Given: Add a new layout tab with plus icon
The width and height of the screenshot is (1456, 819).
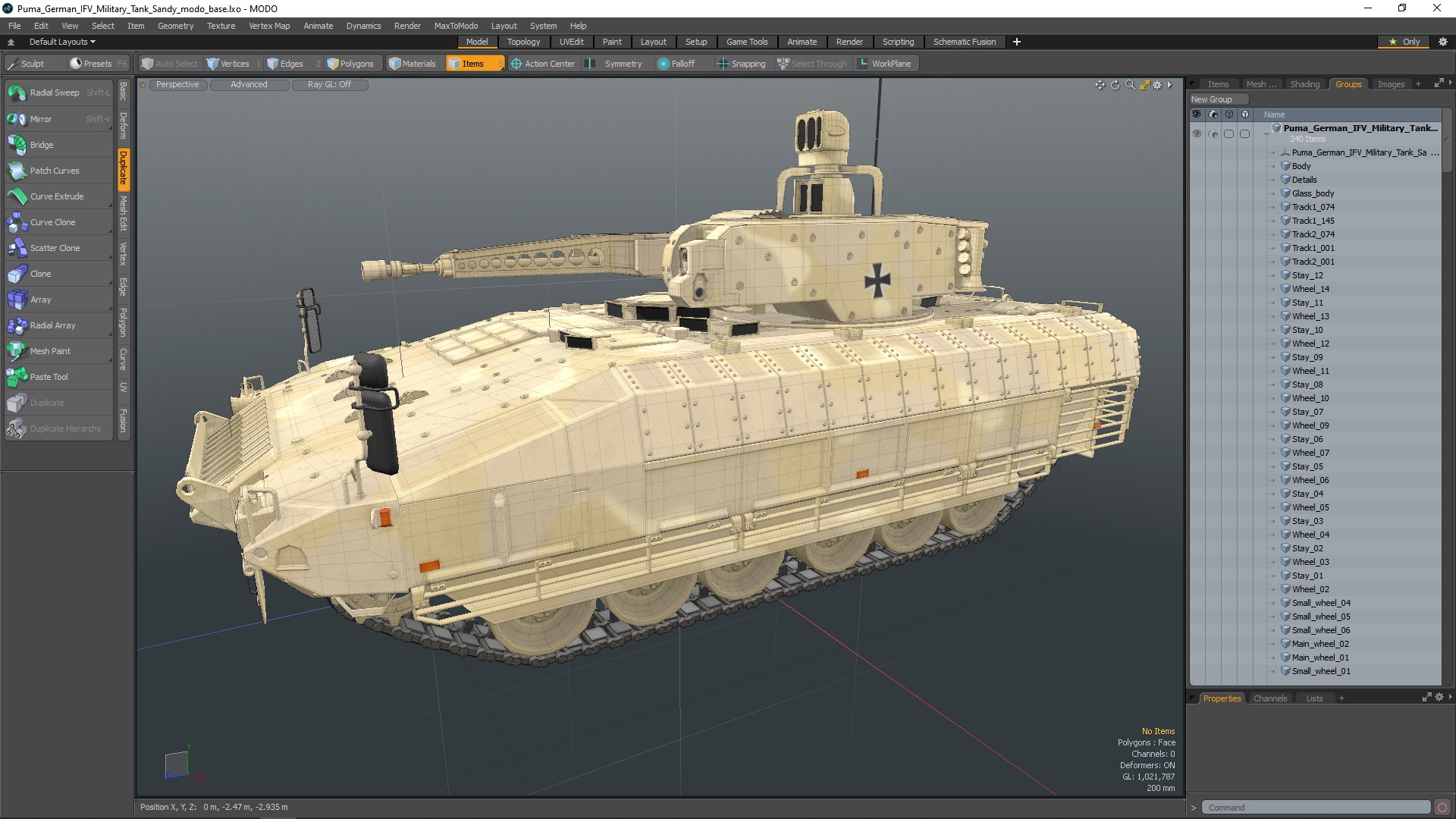Looking at the screenshot, I should 1017,42.
